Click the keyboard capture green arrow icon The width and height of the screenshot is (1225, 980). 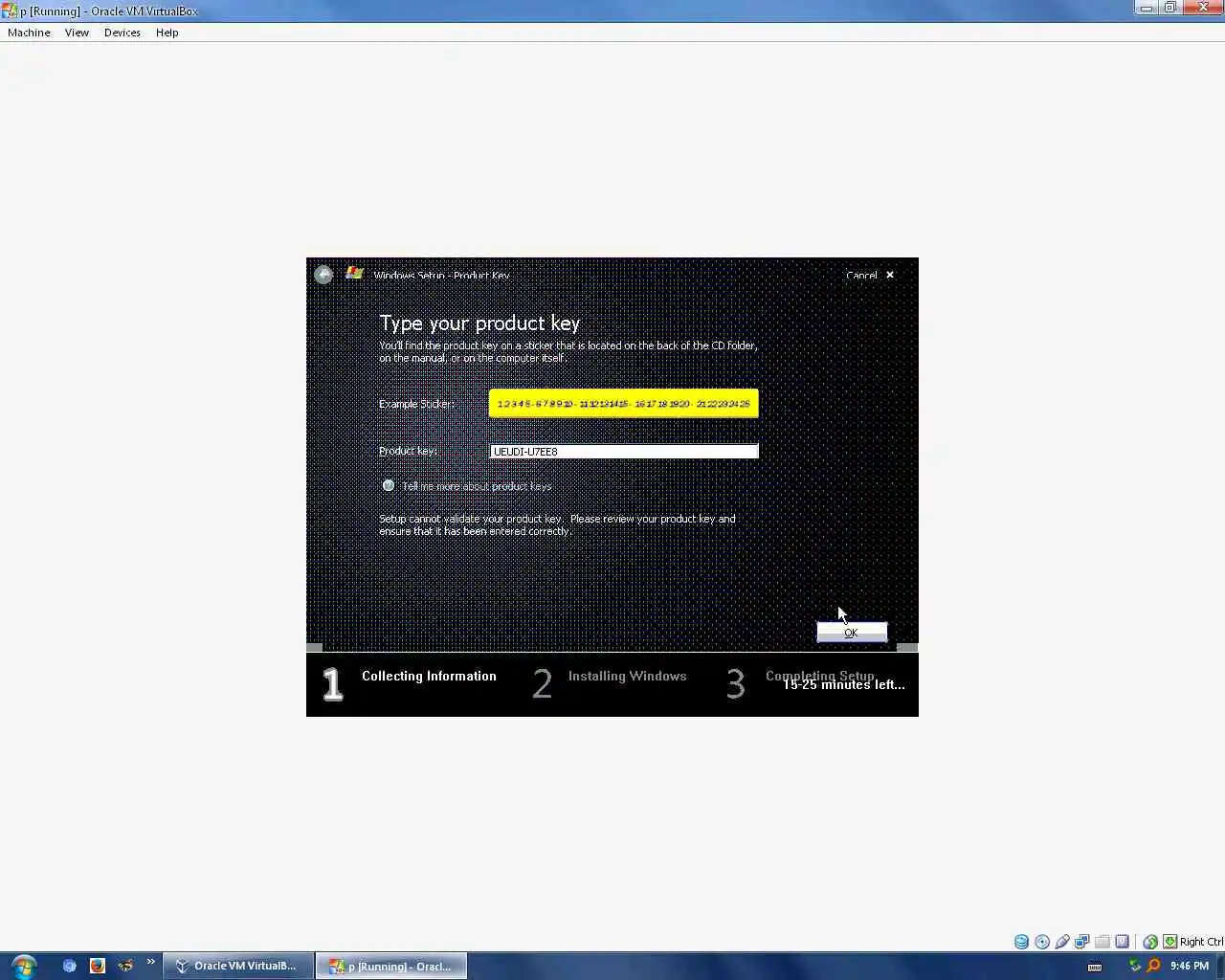click(1169, 942)
